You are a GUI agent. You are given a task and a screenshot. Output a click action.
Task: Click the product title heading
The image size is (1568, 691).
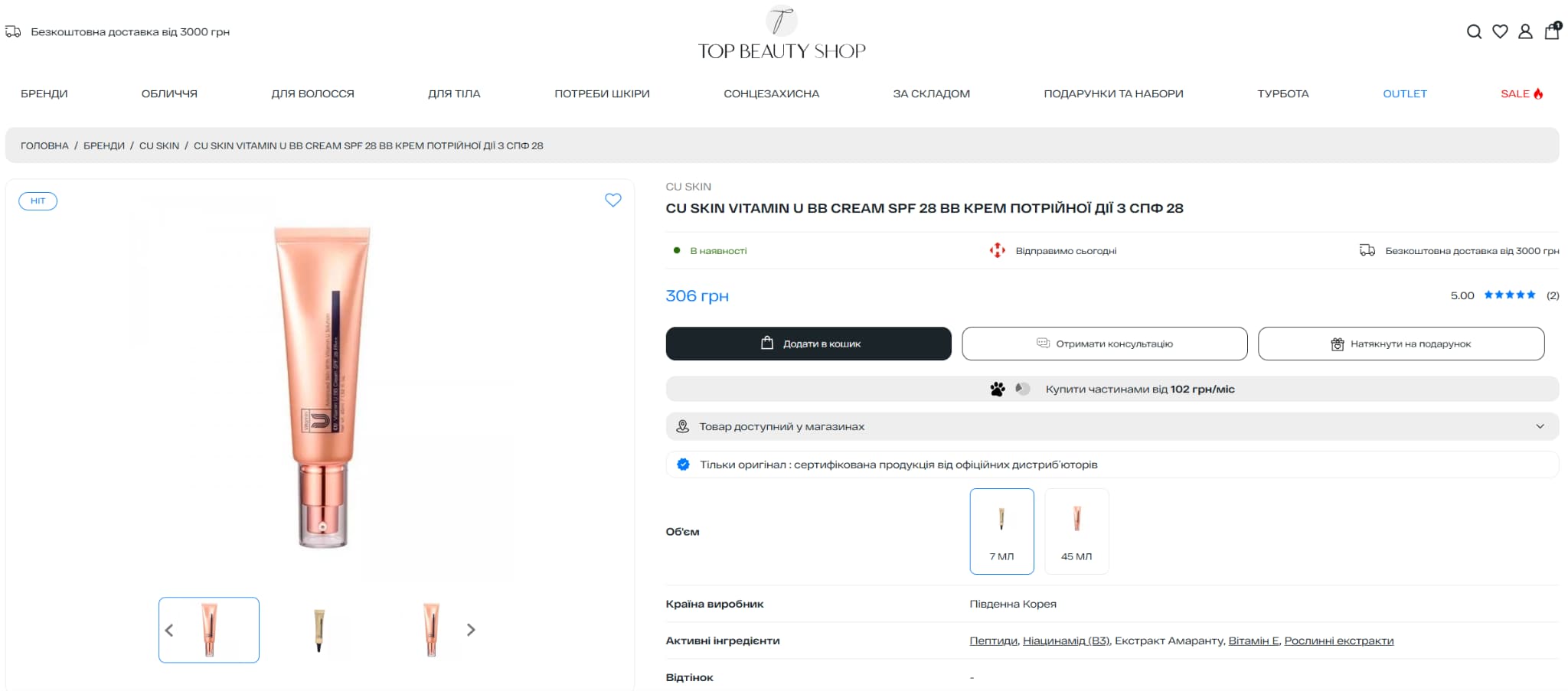924,208
